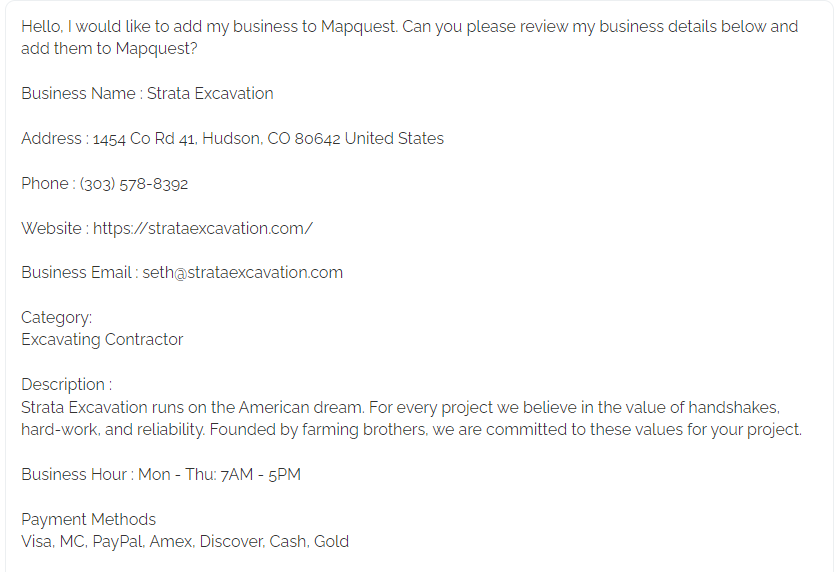The height and width of the screenshot is (572, 837).
Task: Click the address 1454 Co Rd 41
Action: tap(145, 139)
